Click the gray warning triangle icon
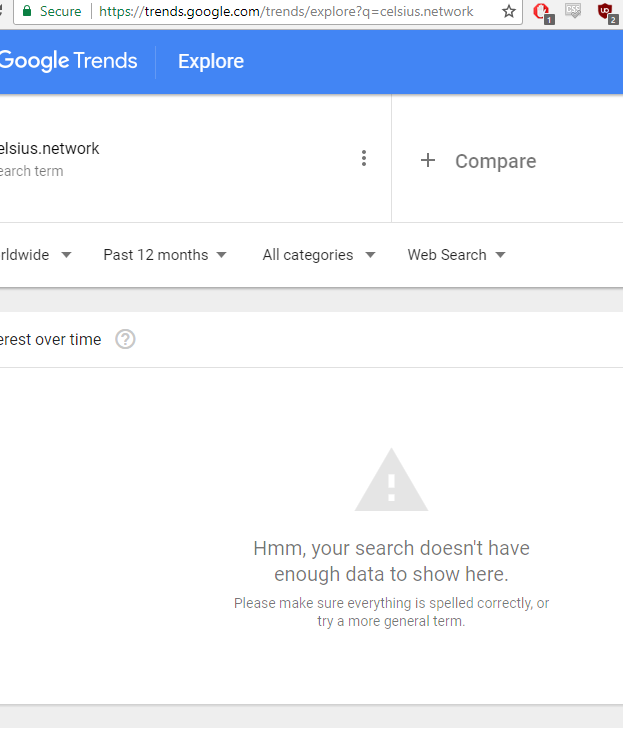The height and width of the screenshot is (733, 623). coord(391,481)
